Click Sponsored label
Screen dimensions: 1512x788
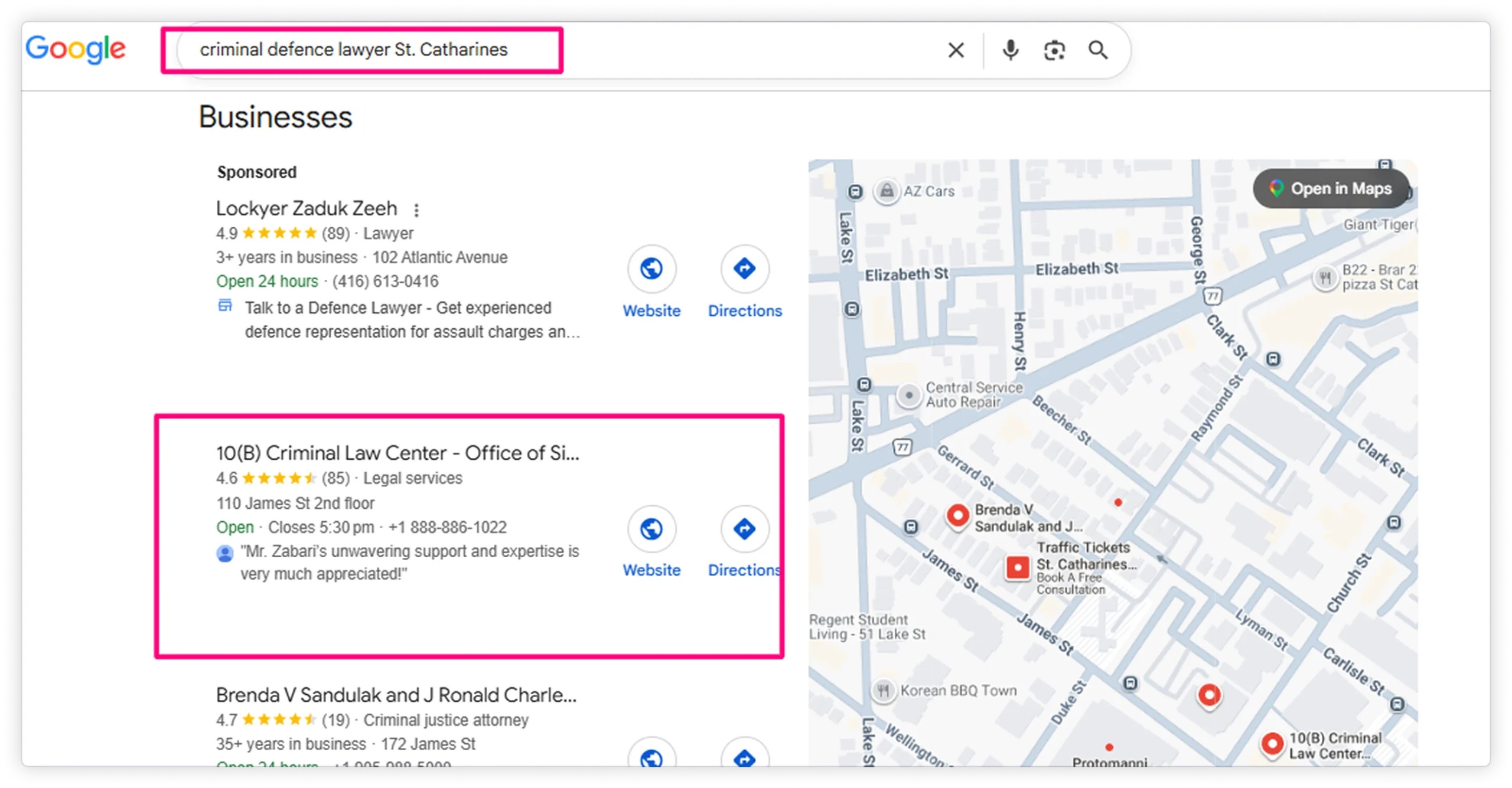pyautogui.click(x=257, y=172)
